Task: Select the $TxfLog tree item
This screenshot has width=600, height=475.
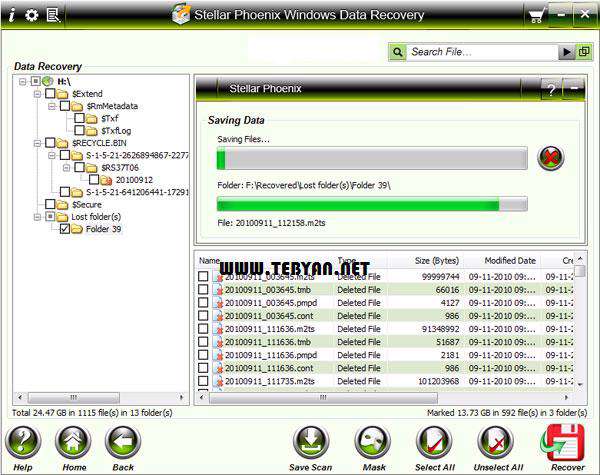Action: [116, 131]
